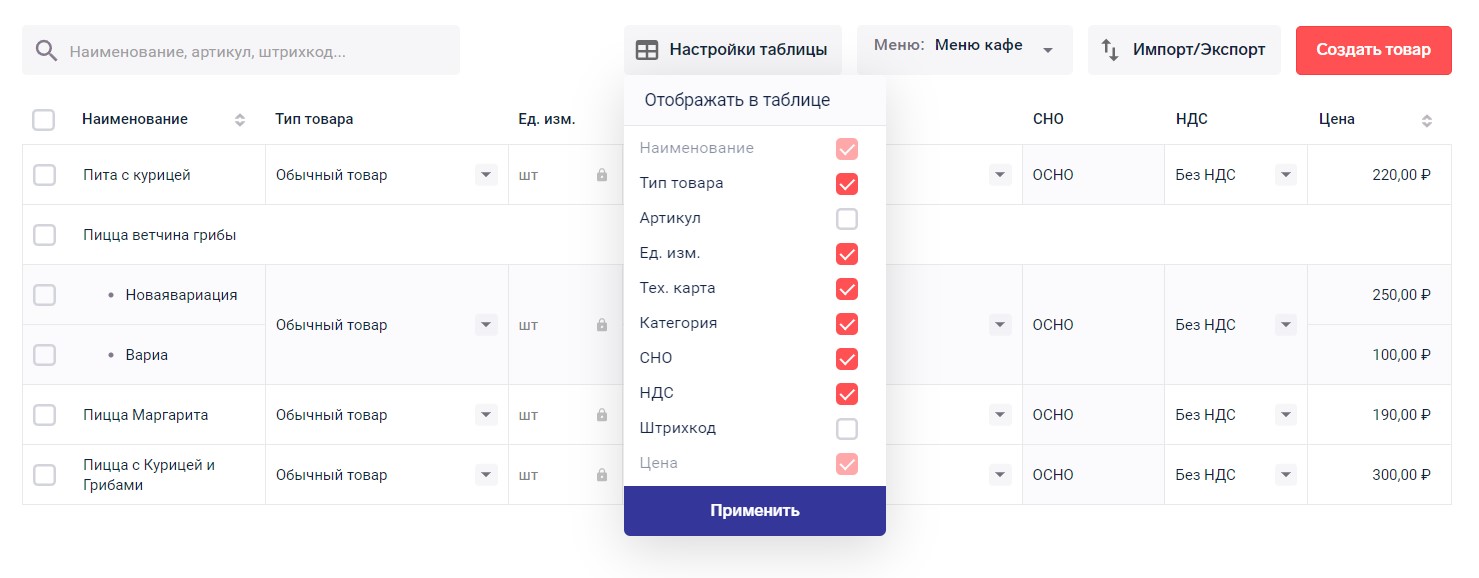Viewport: 1479px width, 578px height.
Task: Select the Пицца ветчина грибы row checkbox
Action: point(44,235)
